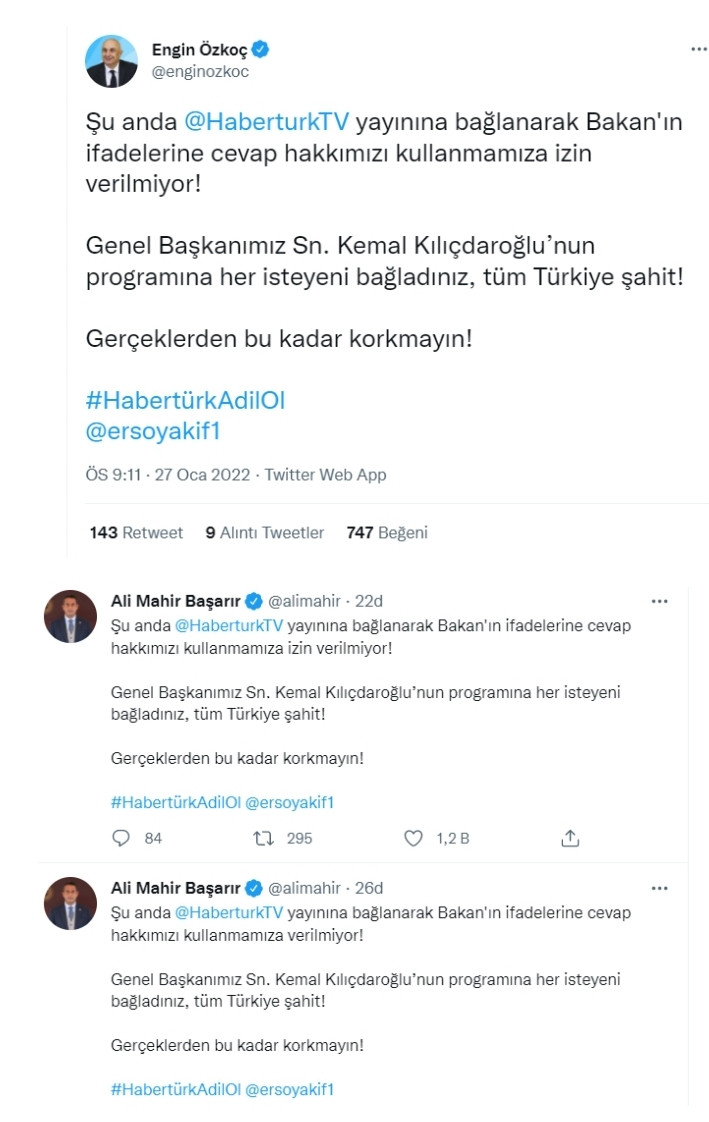Reply to Ali Mahir Başarır's tweet
This screenshot has width=709, height=1122.
tap(121, 839)
